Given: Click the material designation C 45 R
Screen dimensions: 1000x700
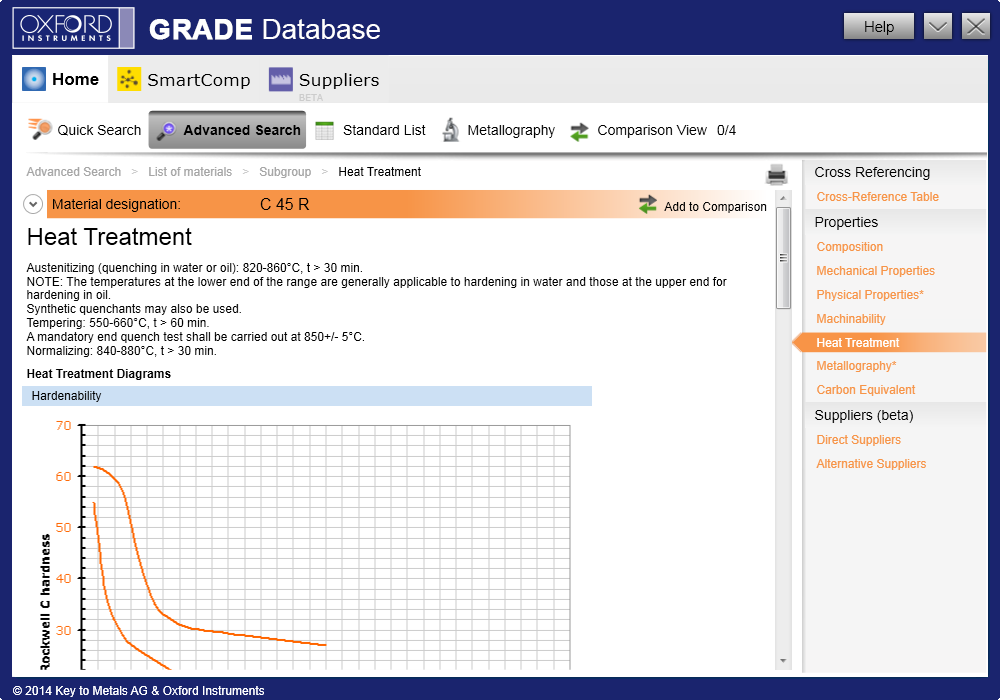Looking at the screenshot, I should tap(284, 205).
